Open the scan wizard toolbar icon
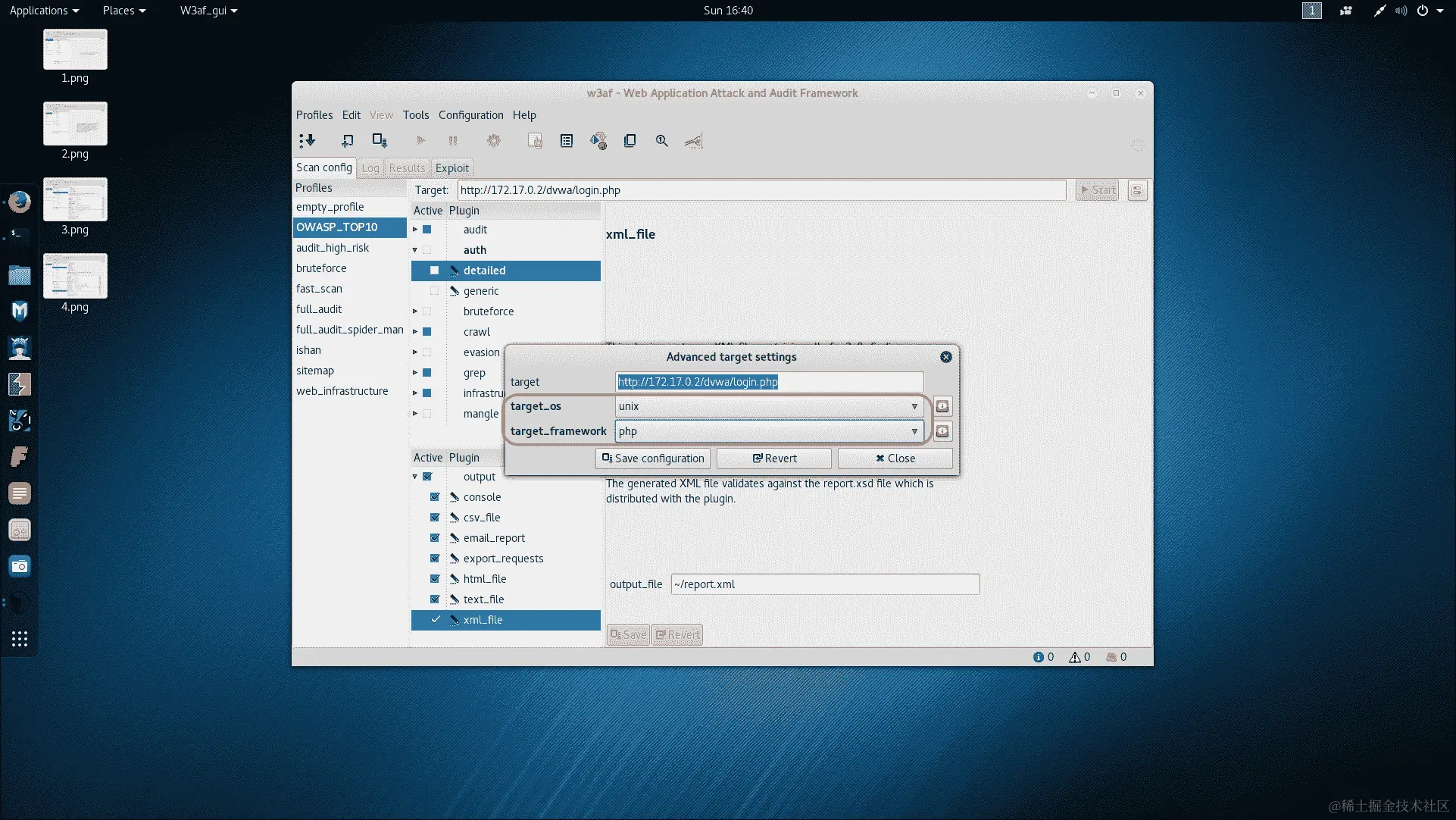 (307, 141)
